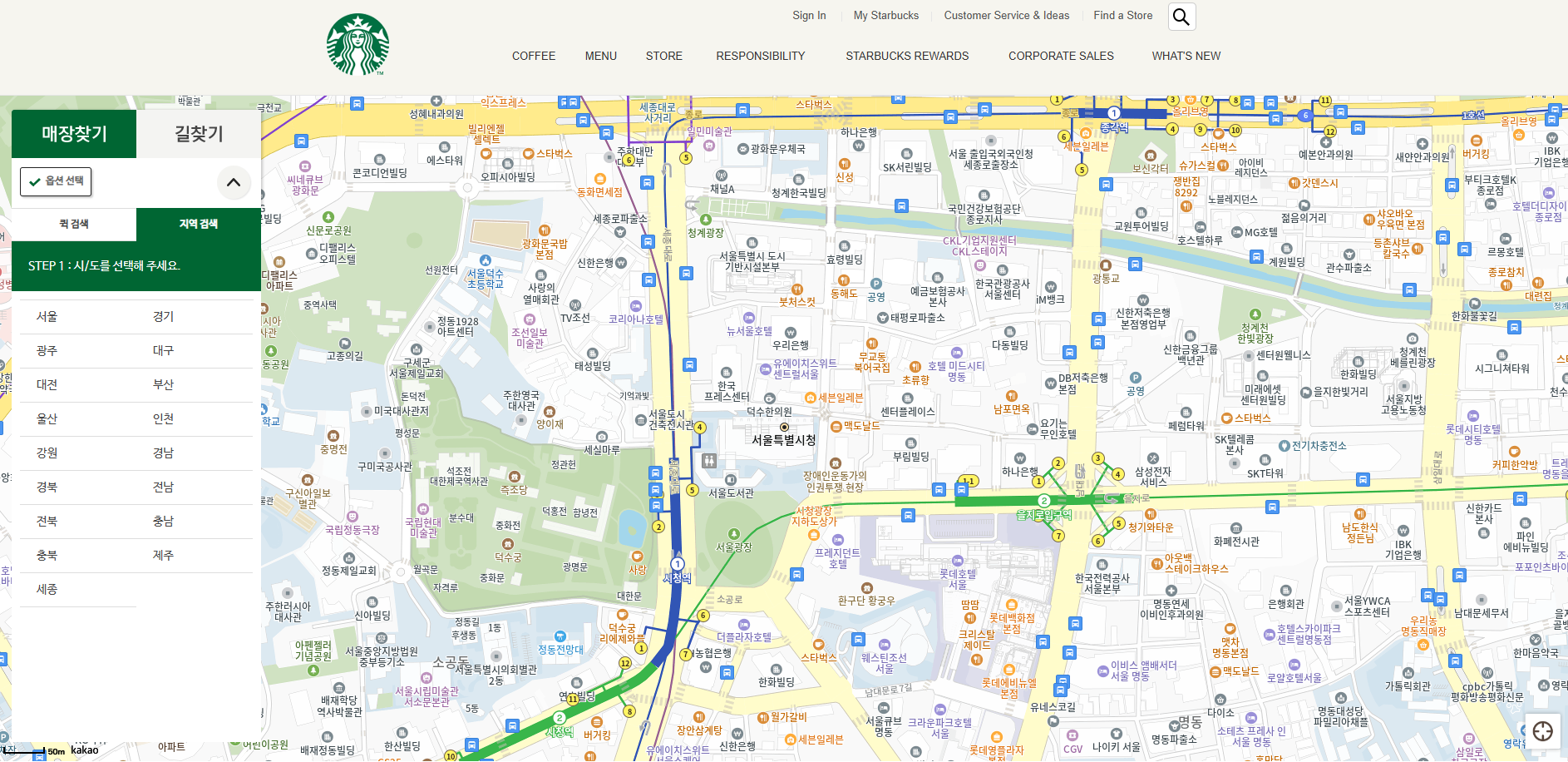The height and width of the screenshot is (762, 1568).
Task: Open the RESPONSIBILITY menu
Action: (761, 56)
